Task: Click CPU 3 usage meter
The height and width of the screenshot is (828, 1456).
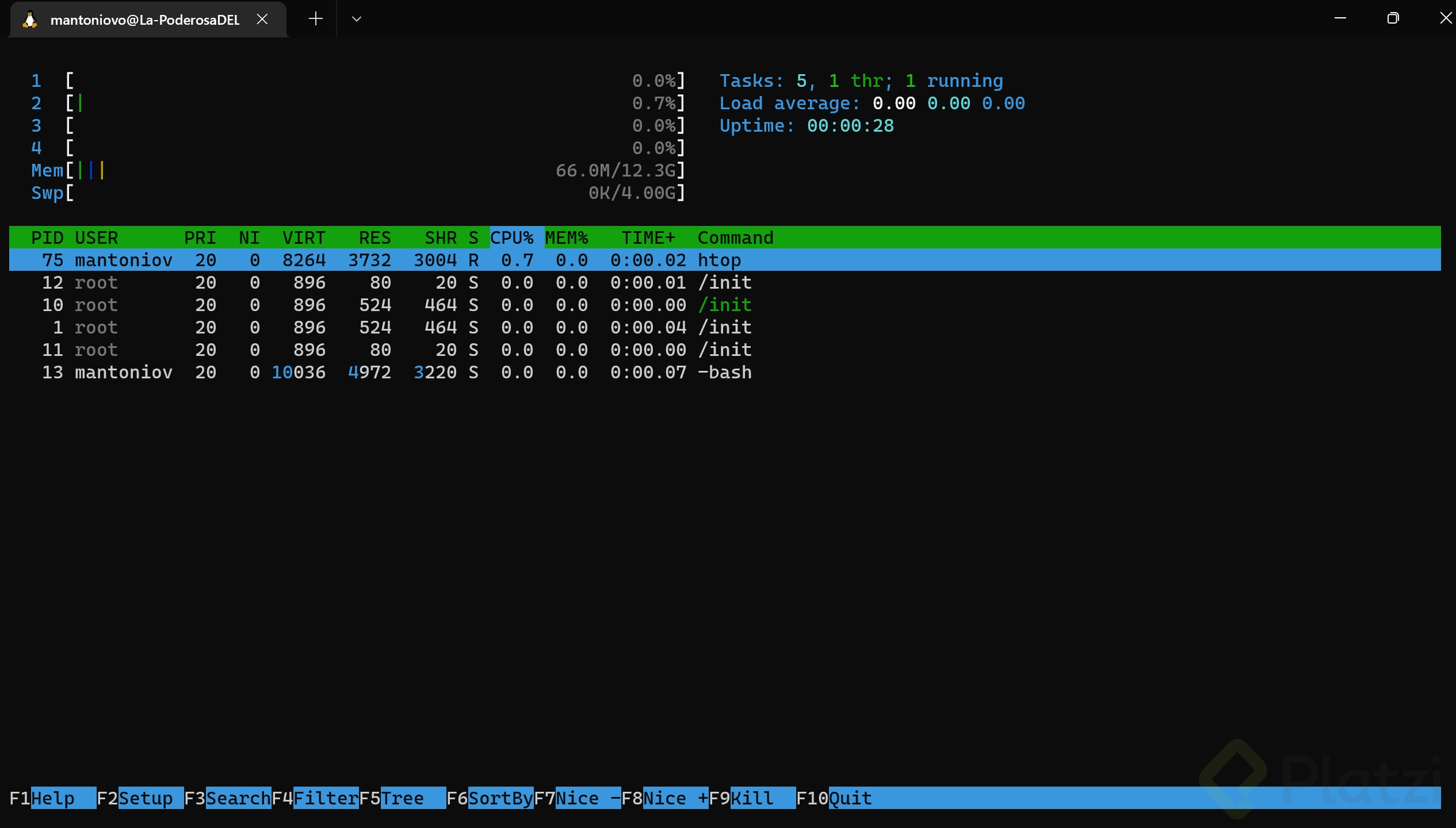Action: [358, 125]
